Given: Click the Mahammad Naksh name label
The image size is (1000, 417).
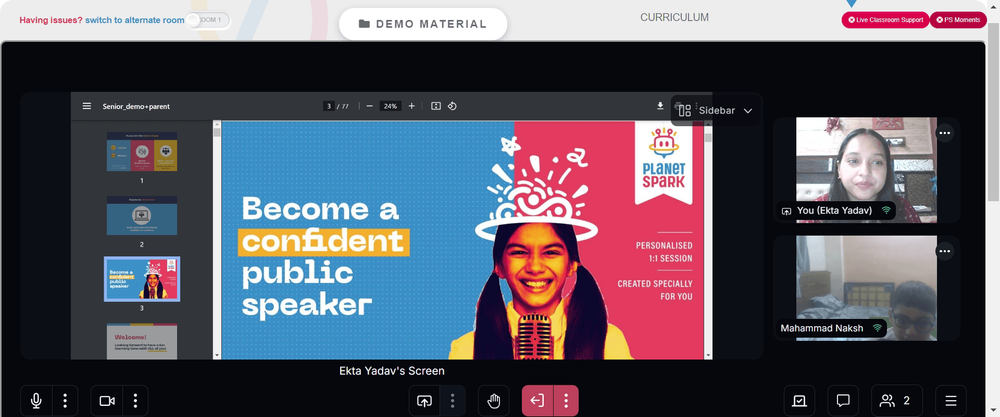Looking at the screenshot, I should click(821, 328).
